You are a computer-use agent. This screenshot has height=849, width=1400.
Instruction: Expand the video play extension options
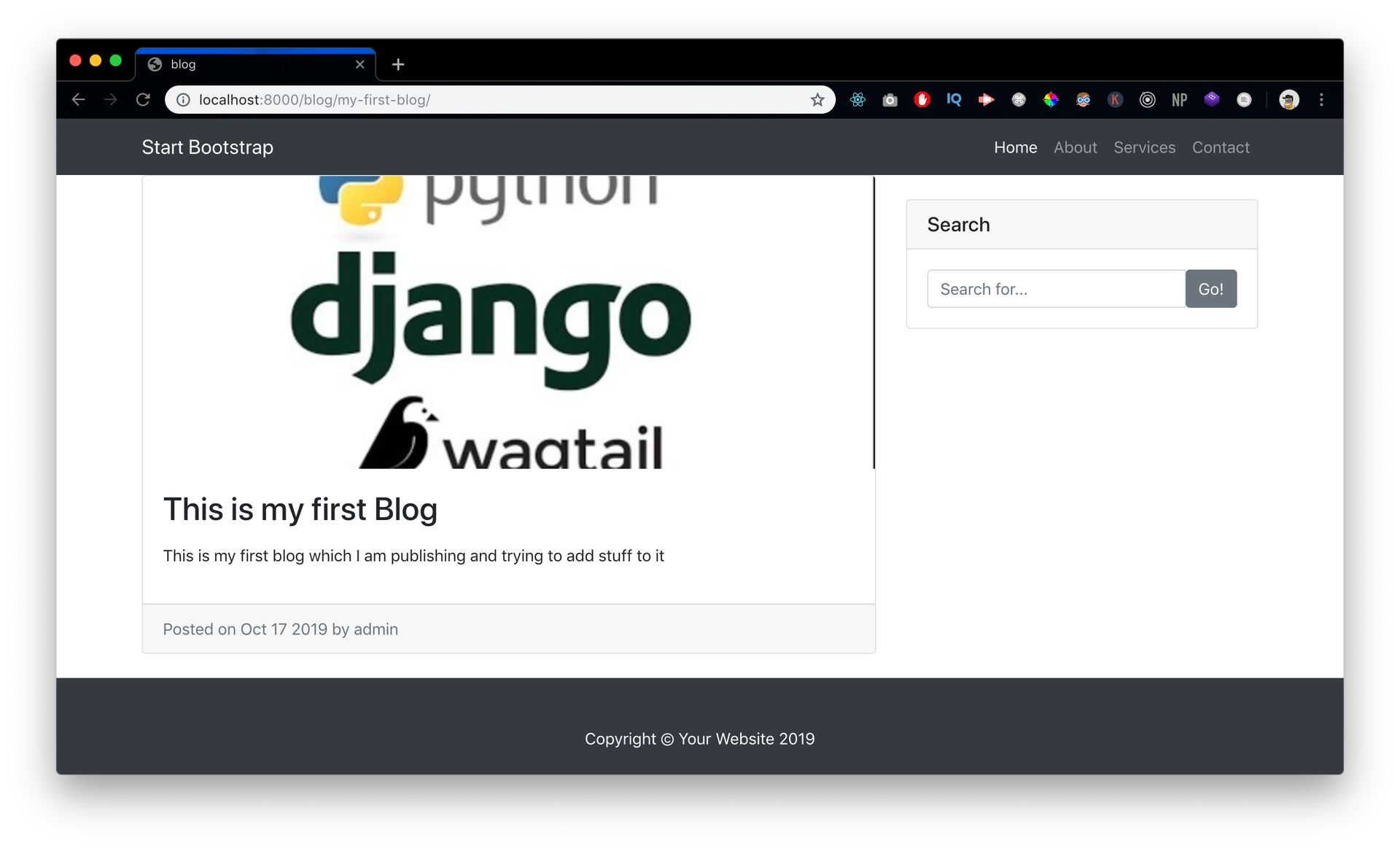tap(987, 99)
